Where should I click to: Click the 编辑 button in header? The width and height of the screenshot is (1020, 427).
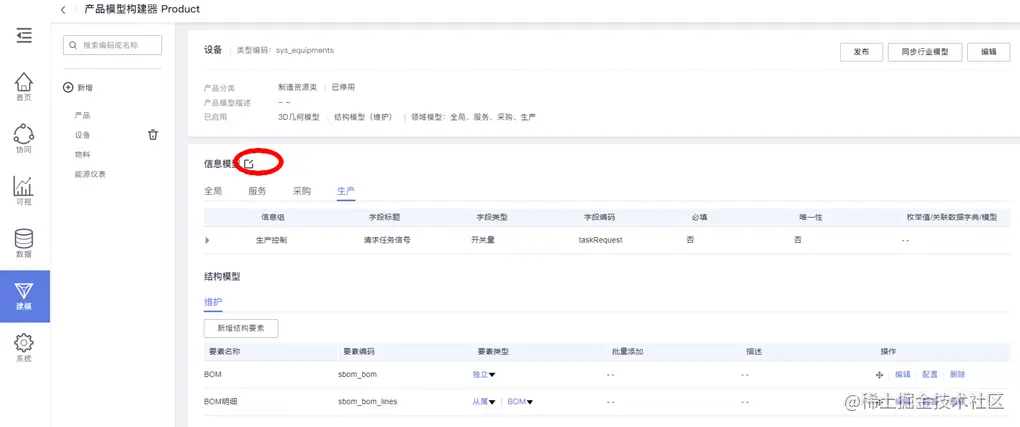coord(988,52)
